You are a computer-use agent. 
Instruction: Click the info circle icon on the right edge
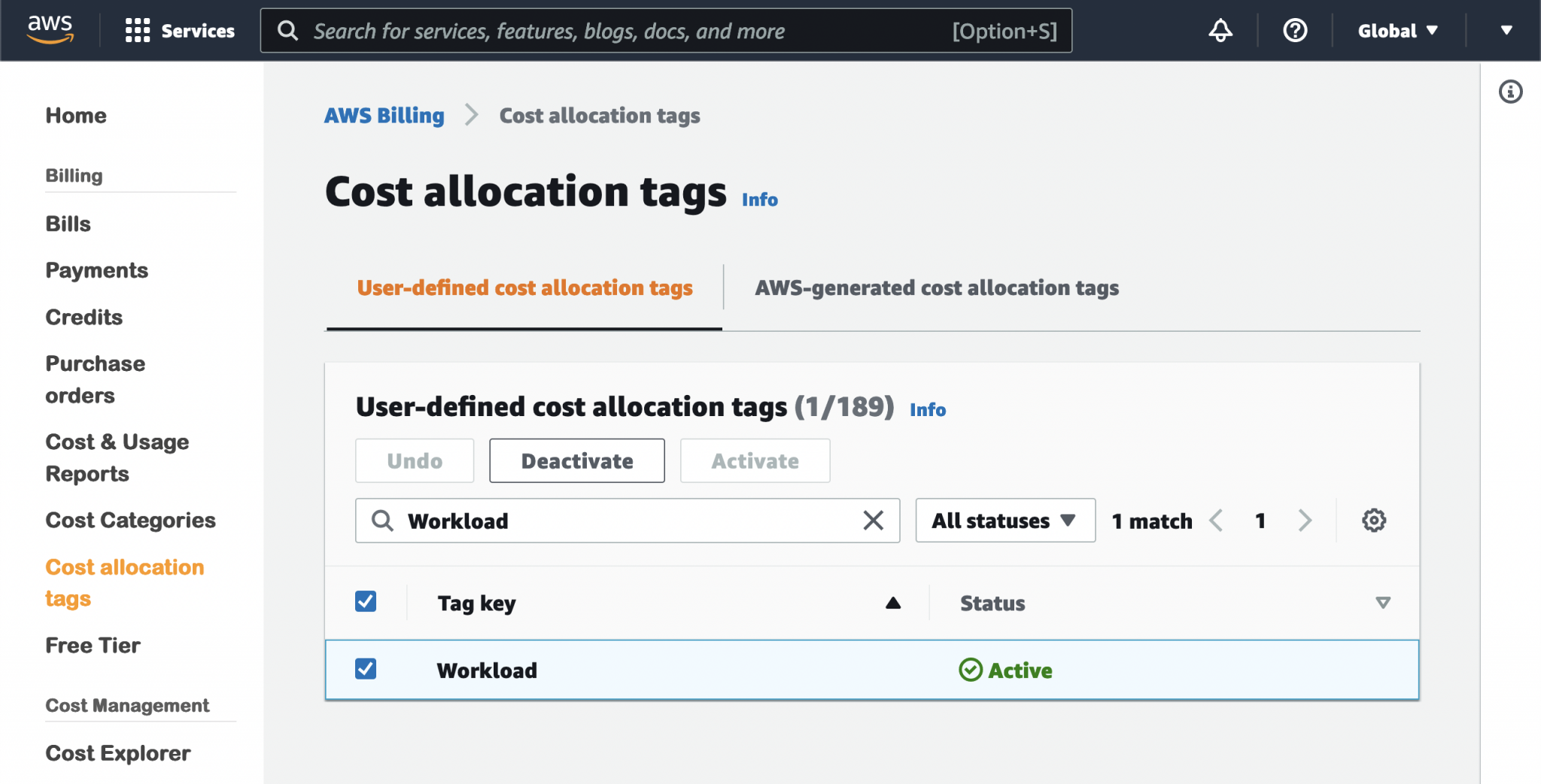1511,92
